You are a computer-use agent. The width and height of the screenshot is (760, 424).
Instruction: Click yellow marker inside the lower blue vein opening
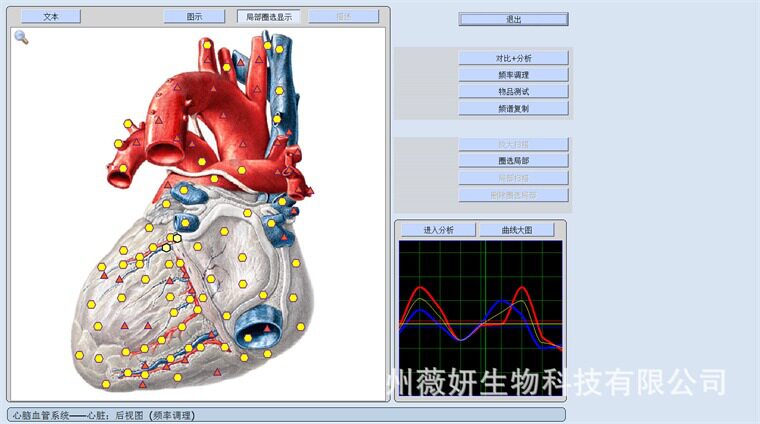click(248, 338)
